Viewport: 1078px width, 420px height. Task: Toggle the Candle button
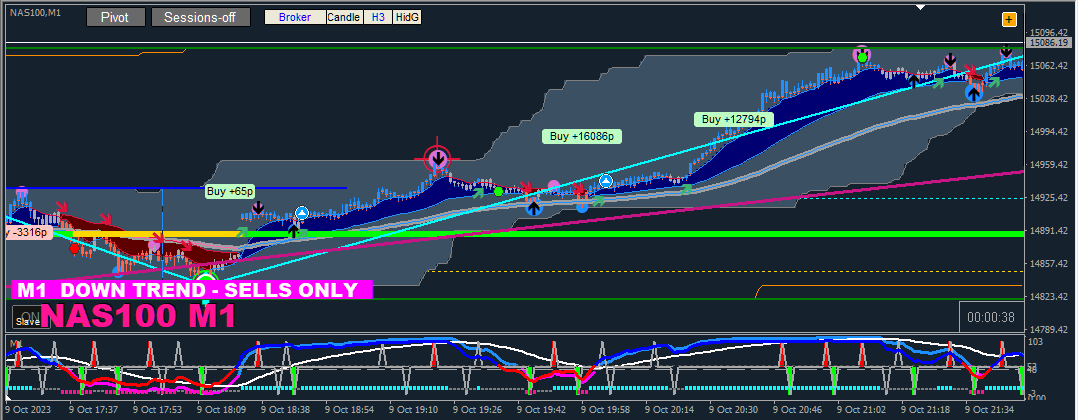[x=344, y=17]
